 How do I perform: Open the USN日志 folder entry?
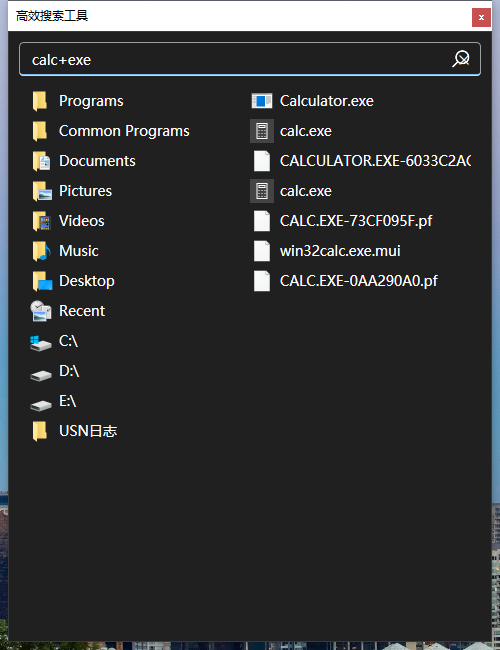74,431
